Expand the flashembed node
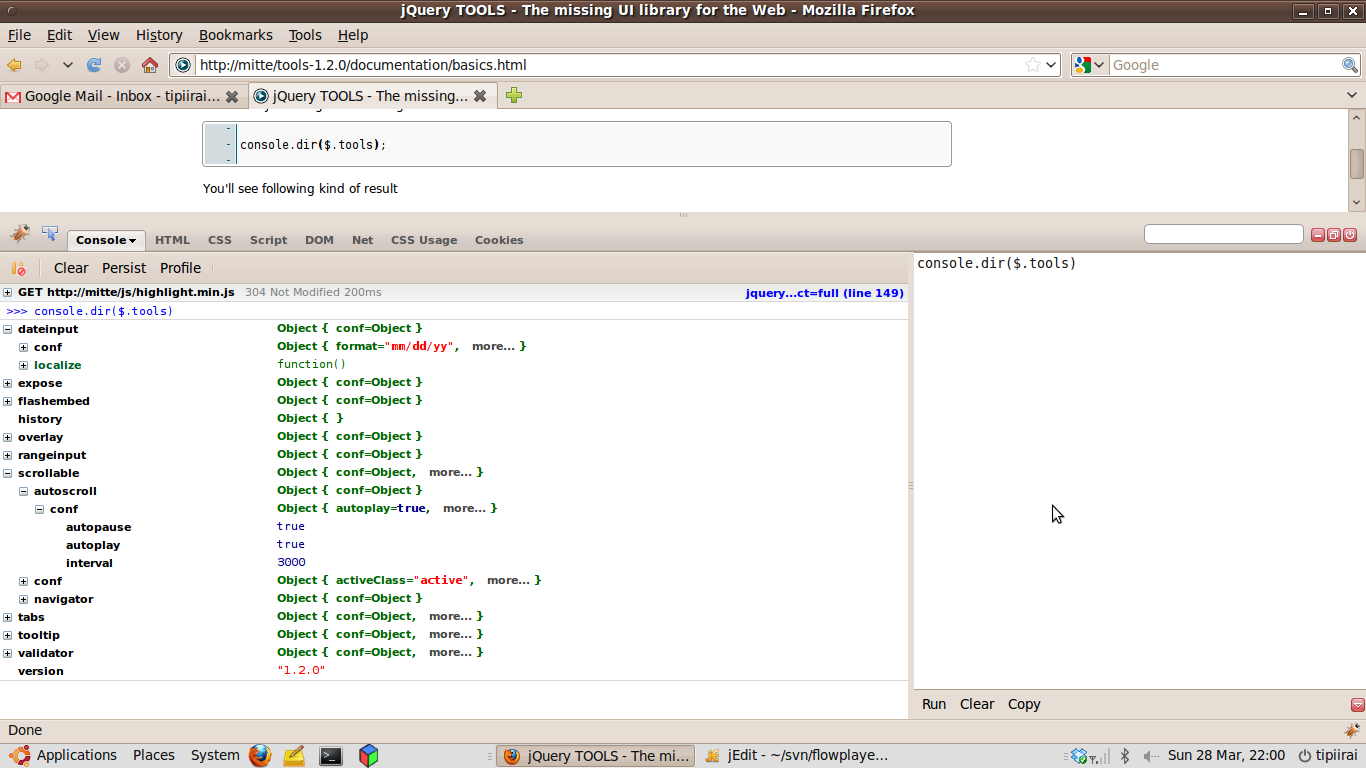The height and width of the screenshot is (768, 1366). pos(8,401)
